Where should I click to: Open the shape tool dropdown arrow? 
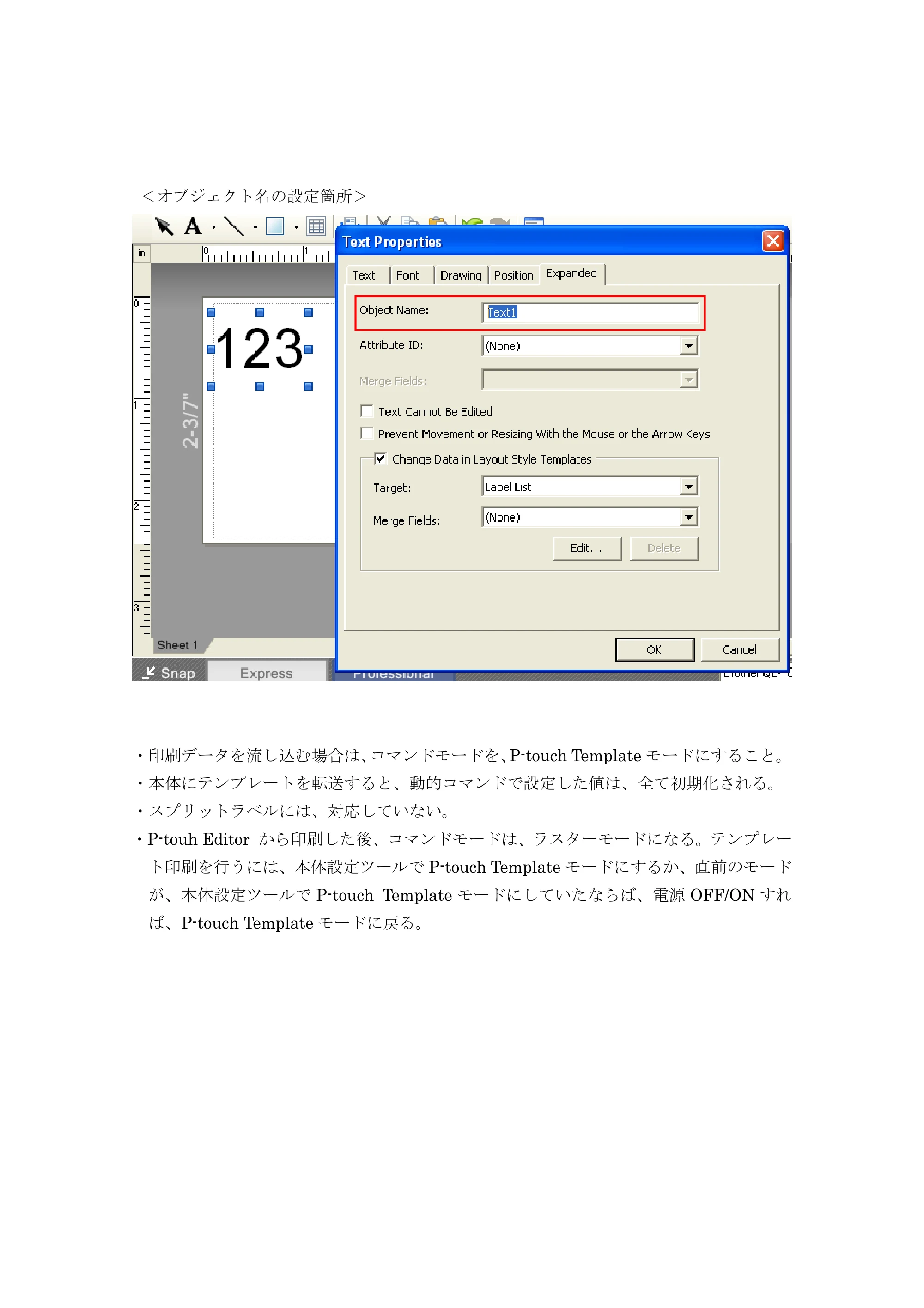coord(296,227)
